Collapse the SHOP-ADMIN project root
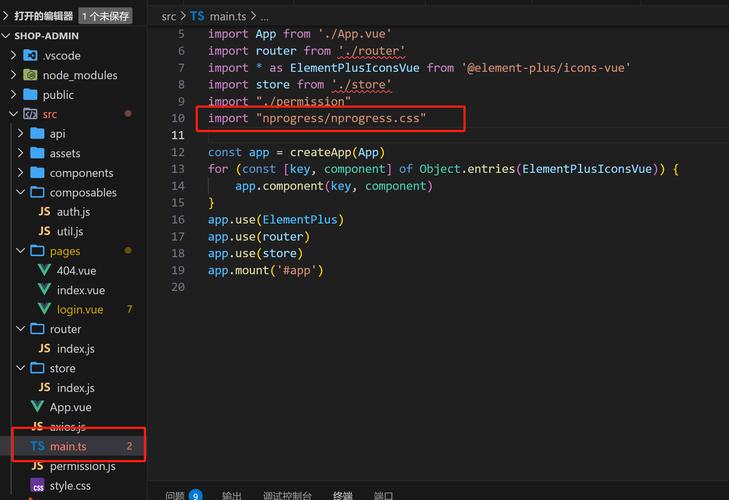This screenshot has height=500, width=729. [x=6, y=36]
